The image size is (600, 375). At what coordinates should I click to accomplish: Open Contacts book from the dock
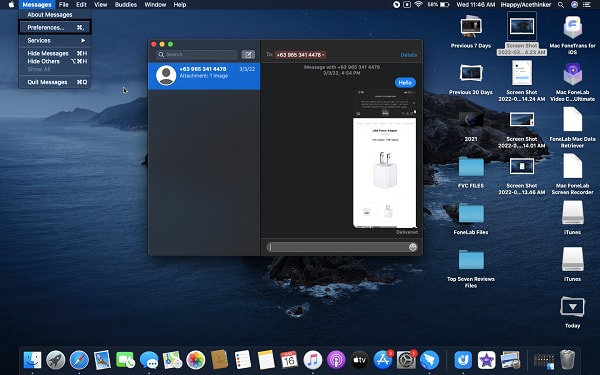[x=219, y=360]
